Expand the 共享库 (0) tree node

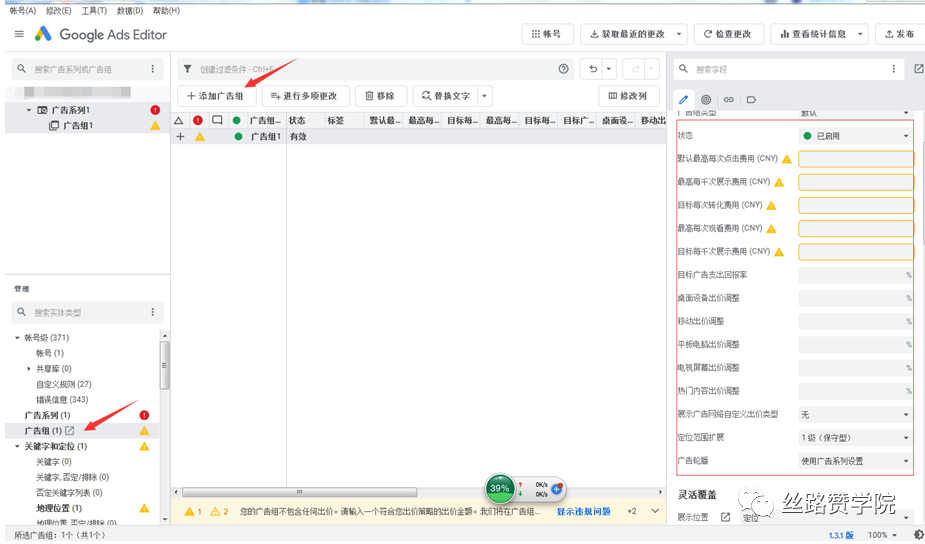pyautogui.click(x=29, y=369)
